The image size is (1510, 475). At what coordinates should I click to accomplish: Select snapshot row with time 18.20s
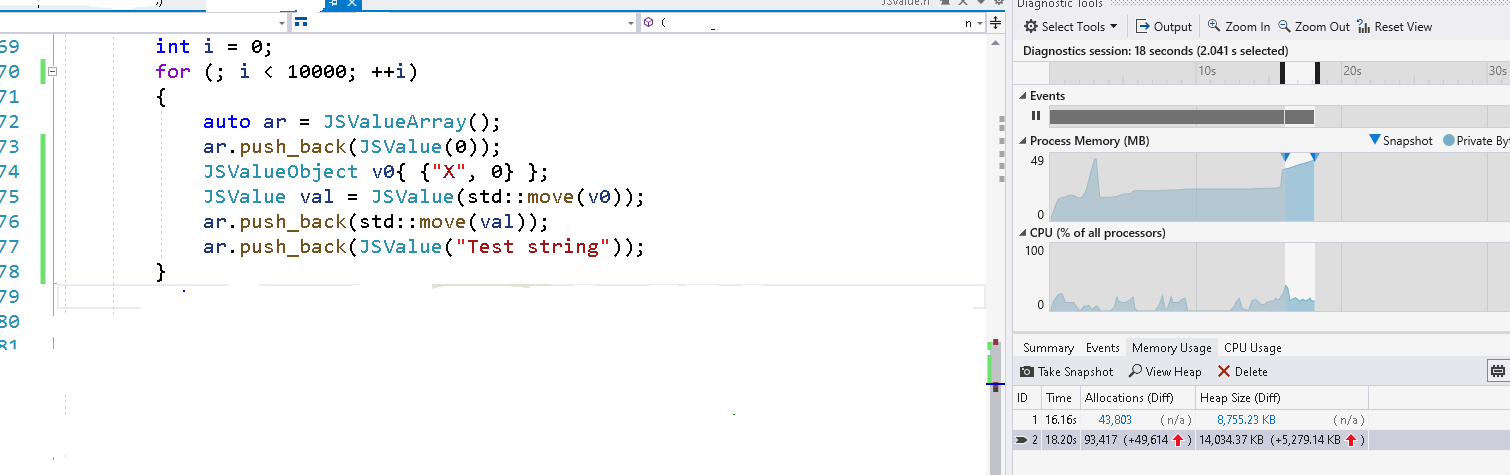(x=1261, y=440)
